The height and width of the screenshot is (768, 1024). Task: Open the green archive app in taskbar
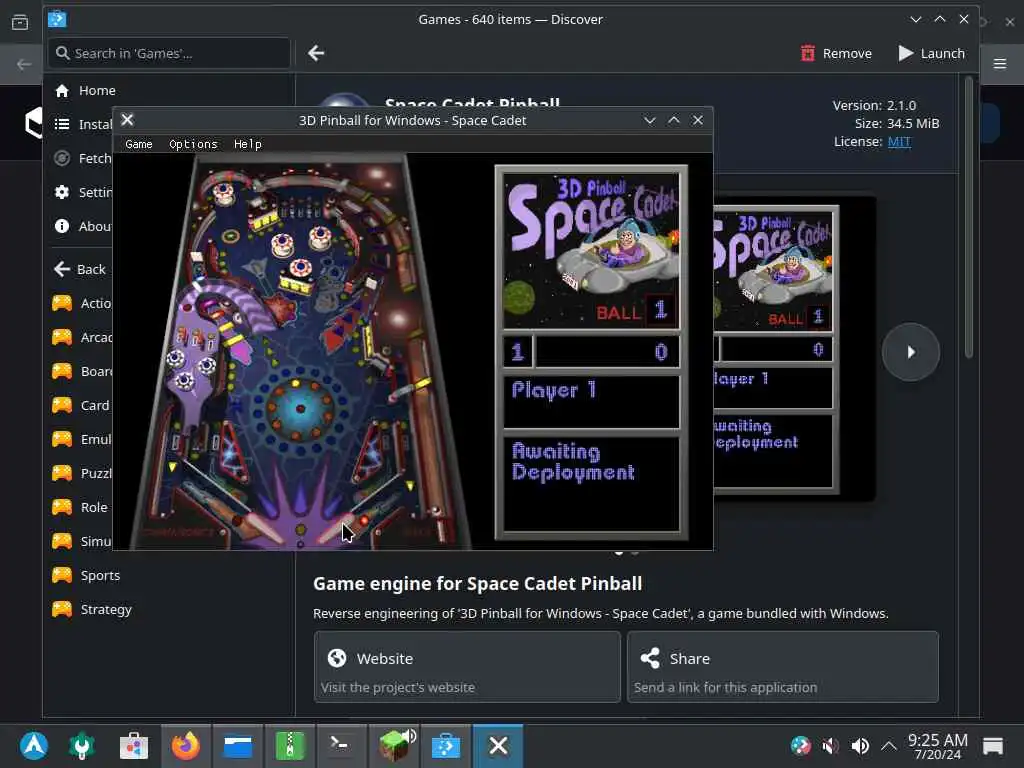[290, 746]
